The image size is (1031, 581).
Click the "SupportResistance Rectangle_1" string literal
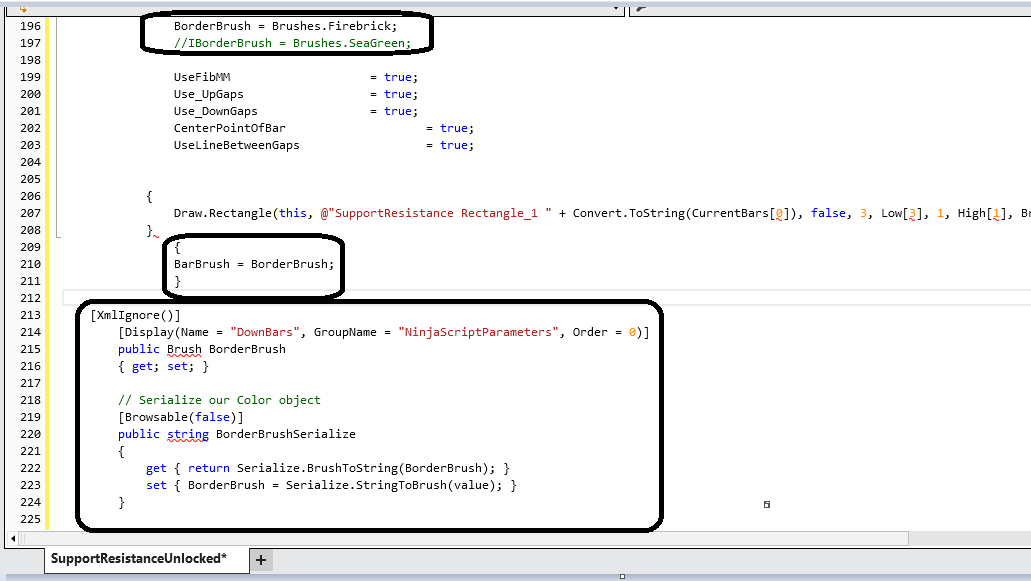tap(436, 213)
